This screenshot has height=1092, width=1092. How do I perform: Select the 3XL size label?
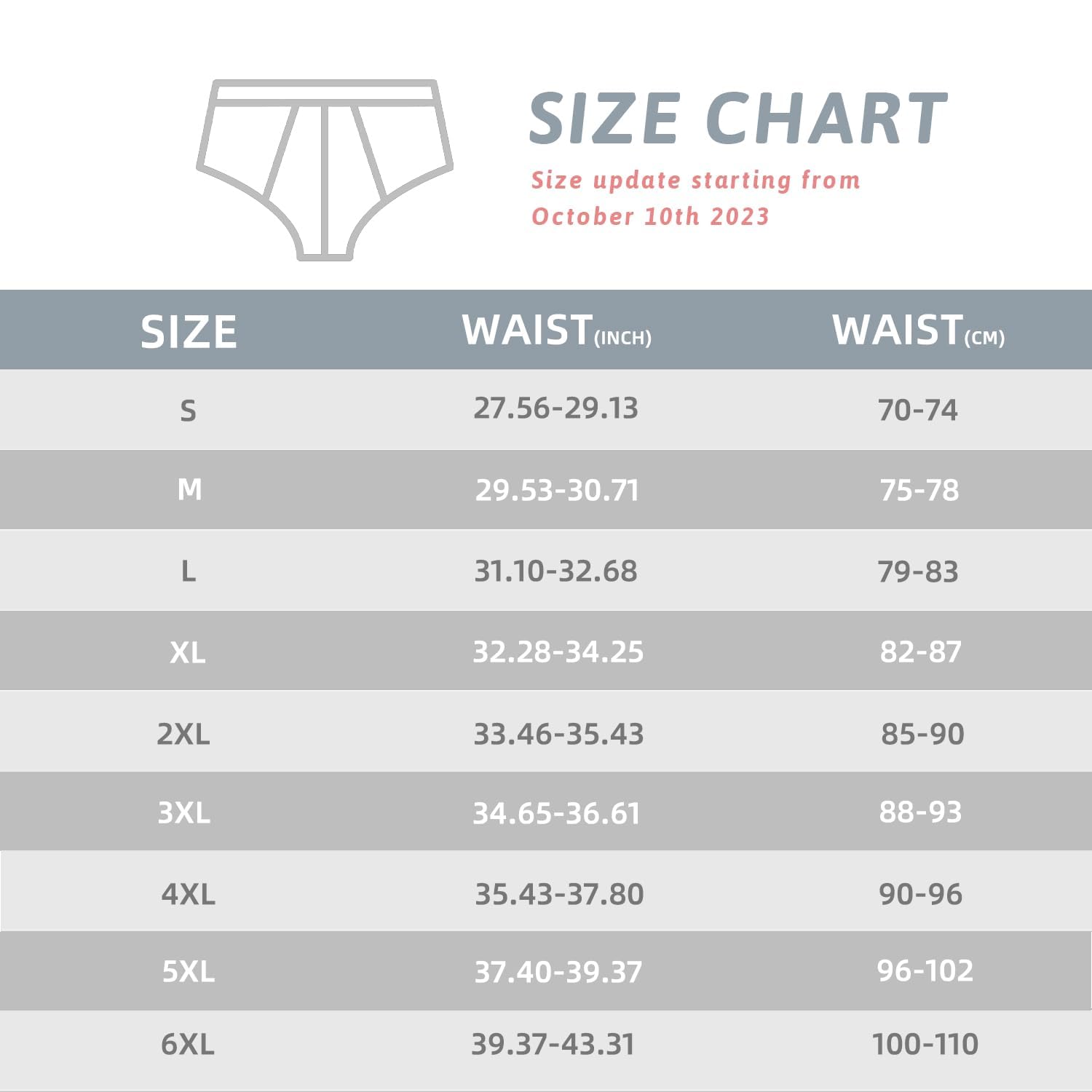(x=184, y=812)
